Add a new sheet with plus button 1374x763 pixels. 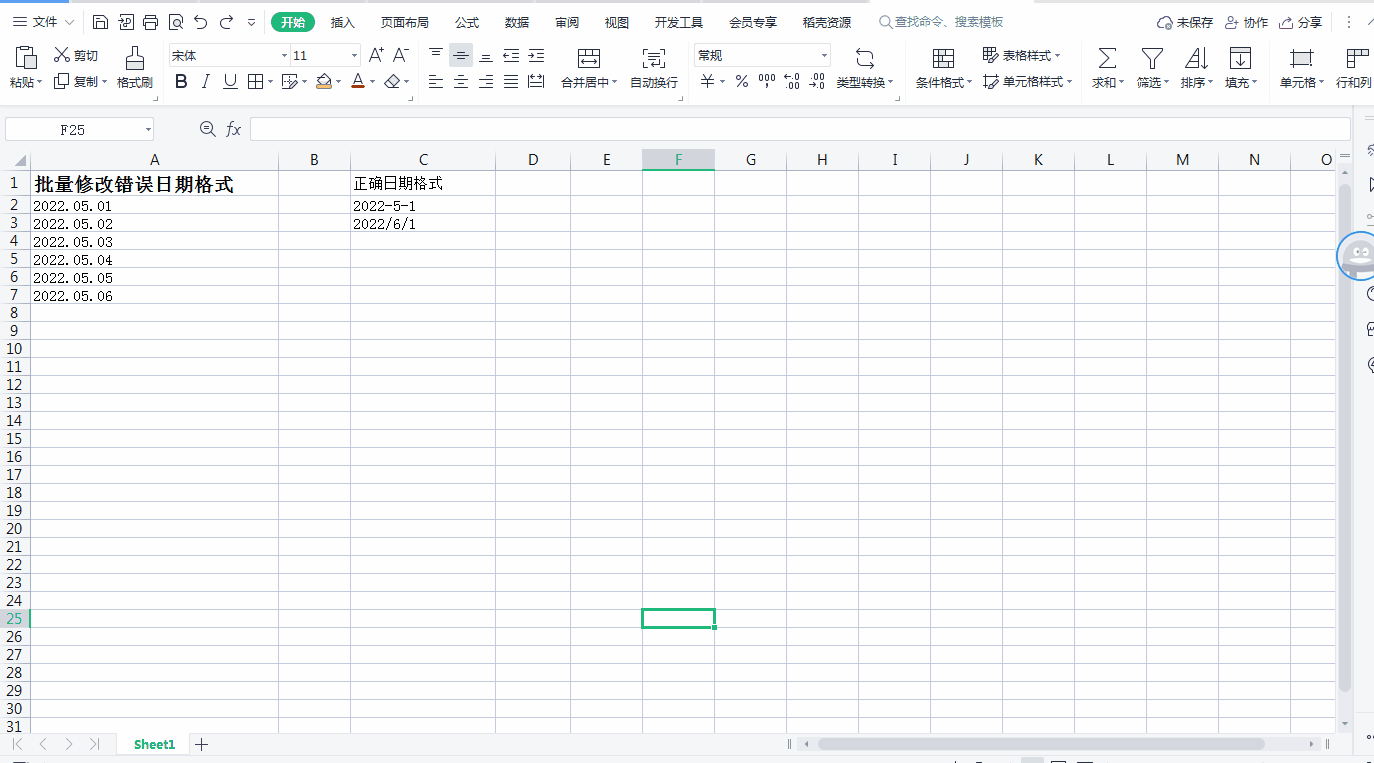pyautogui.click(x=201, y=744)
